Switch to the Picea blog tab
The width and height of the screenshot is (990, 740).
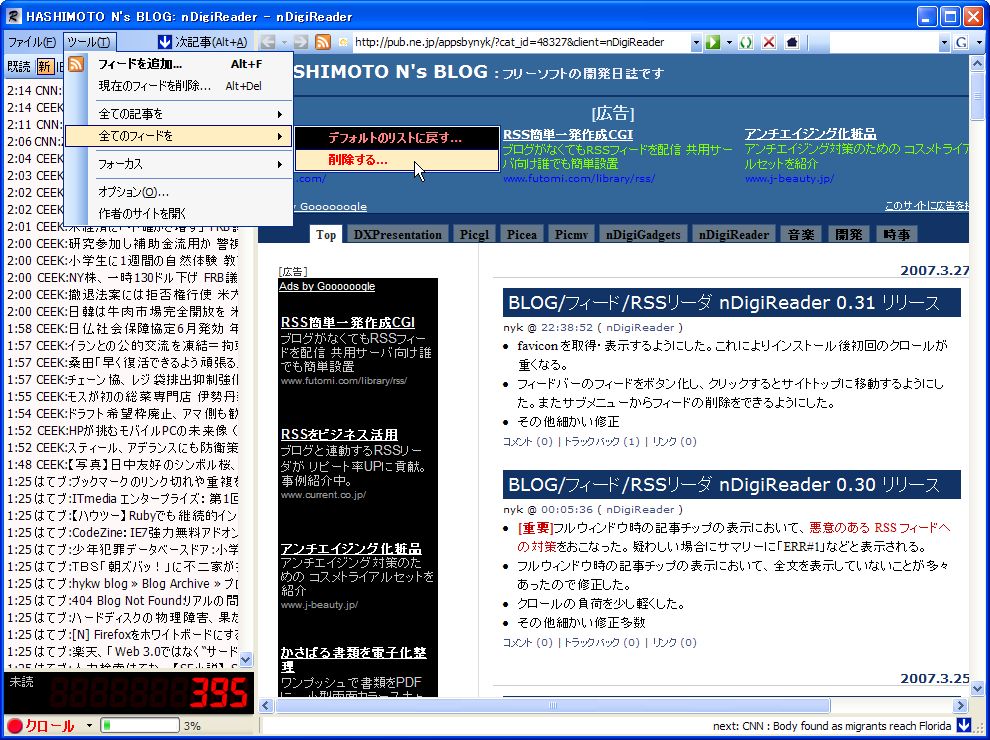coord(522,234)
